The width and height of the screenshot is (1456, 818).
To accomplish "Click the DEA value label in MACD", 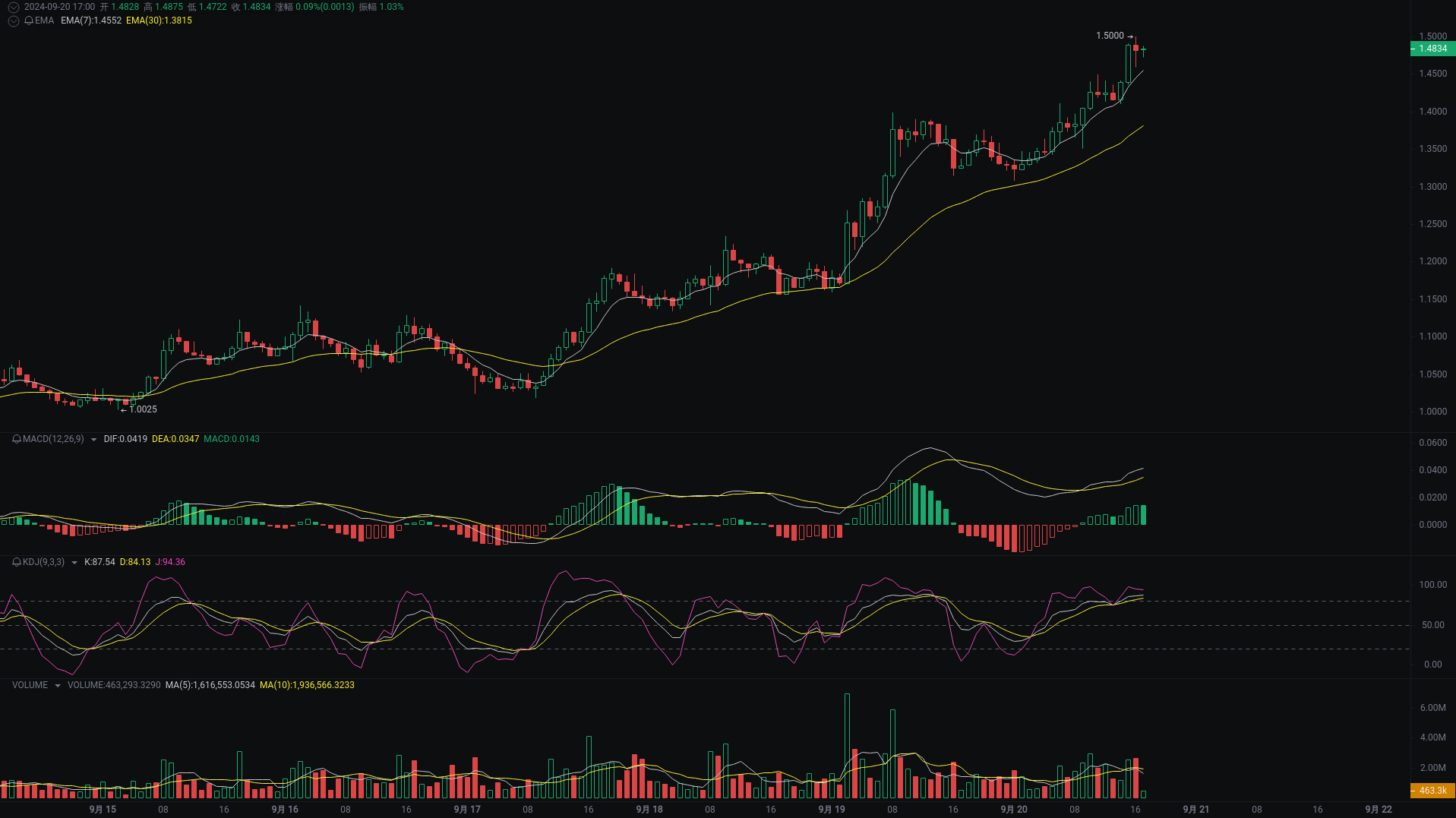I will pyautogui.click(x=175, y=439).
